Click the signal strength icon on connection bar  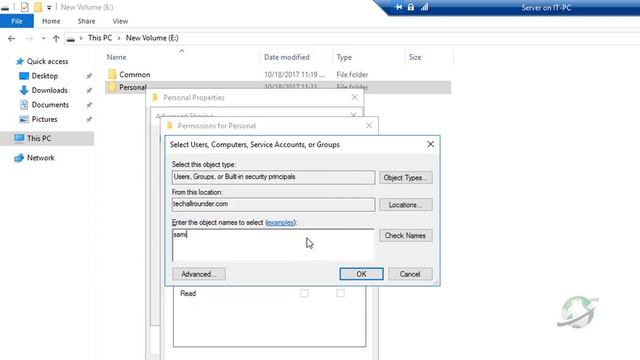click(424, 7)
